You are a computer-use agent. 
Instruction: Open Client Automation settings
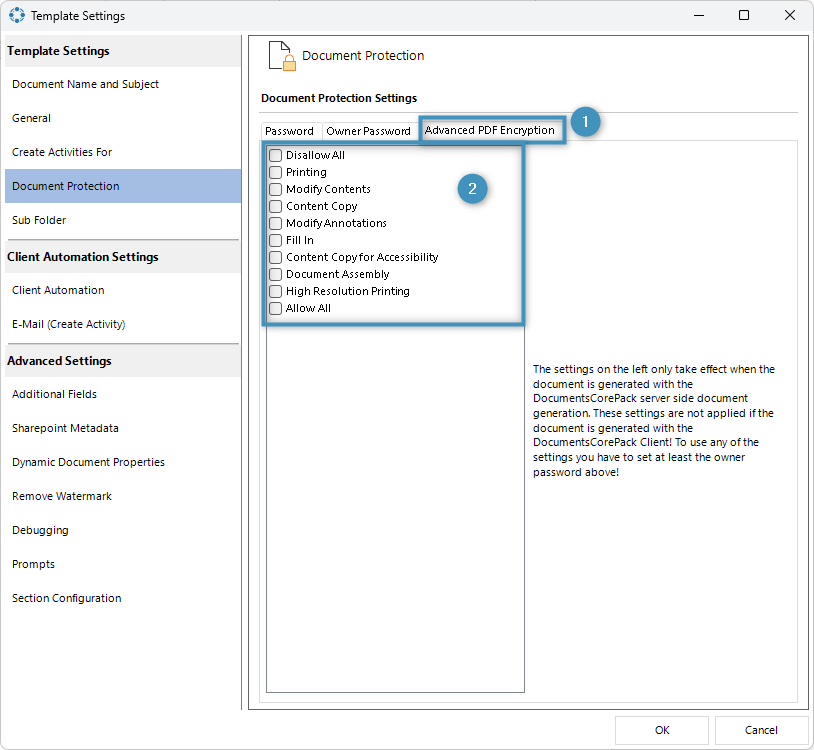click(x=123, y=290)
